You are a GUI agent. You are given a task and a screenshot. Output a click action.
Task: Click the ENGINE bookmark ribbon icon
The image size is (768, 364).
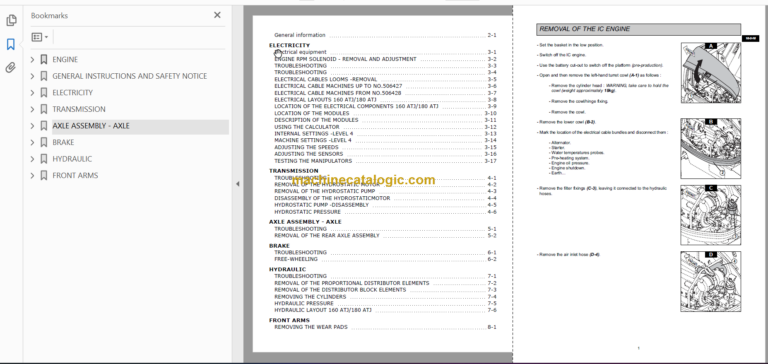coord(44,60)
